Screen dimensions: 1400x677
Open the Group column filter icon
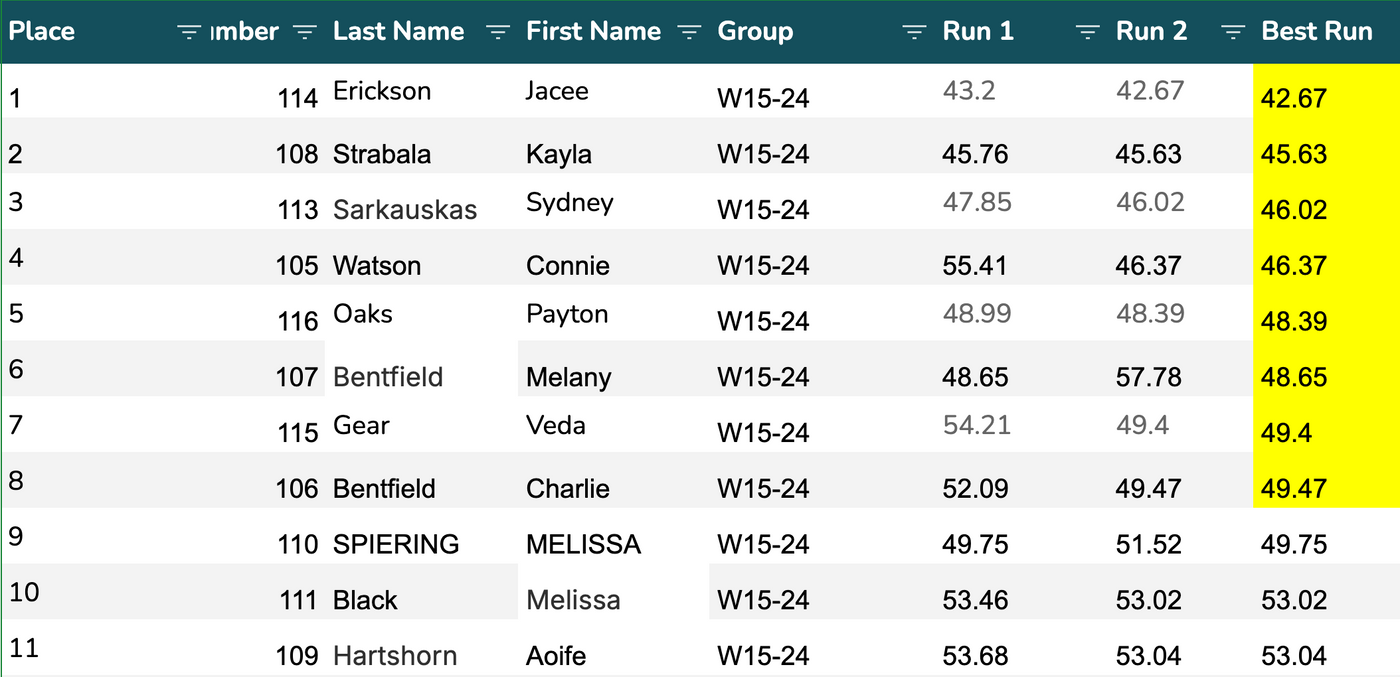pos(914,32)
